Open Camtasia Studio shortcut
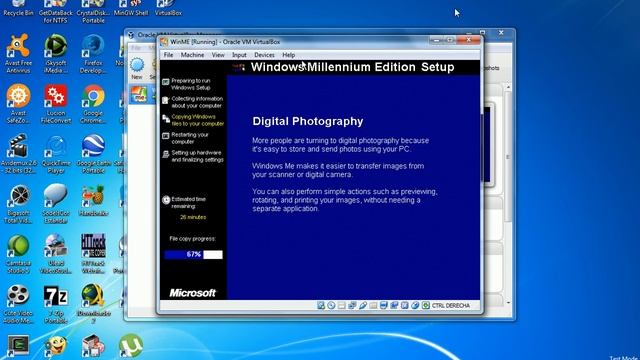 pos(18,254)
